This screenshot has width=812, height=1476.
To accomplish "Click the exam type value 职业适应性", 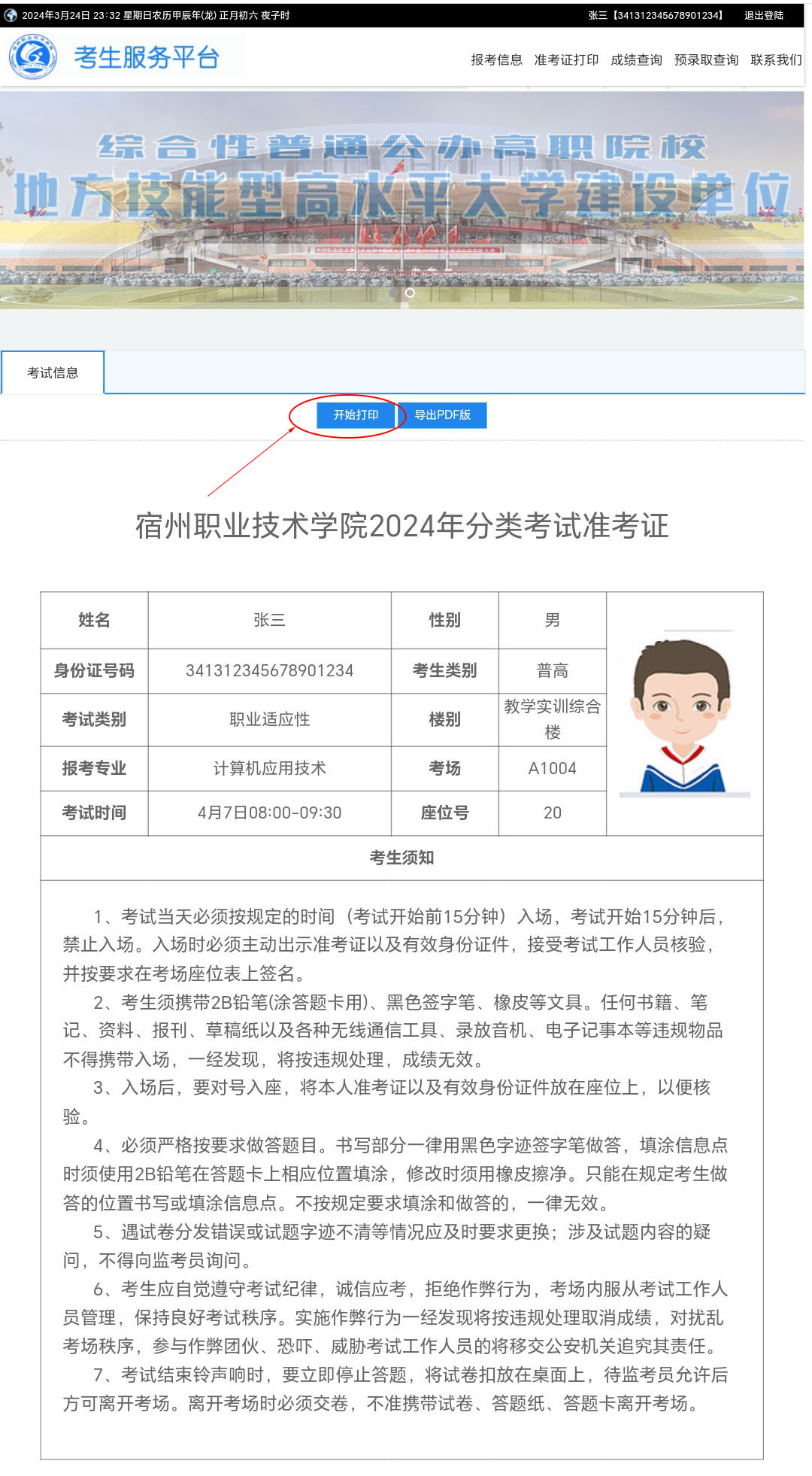I will point(269,720).
